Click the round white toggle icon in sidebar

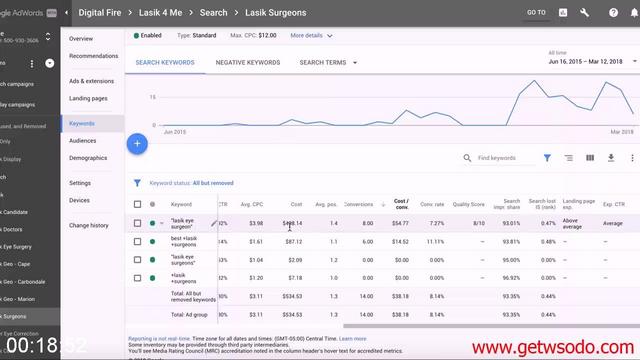tap(49, 63)
